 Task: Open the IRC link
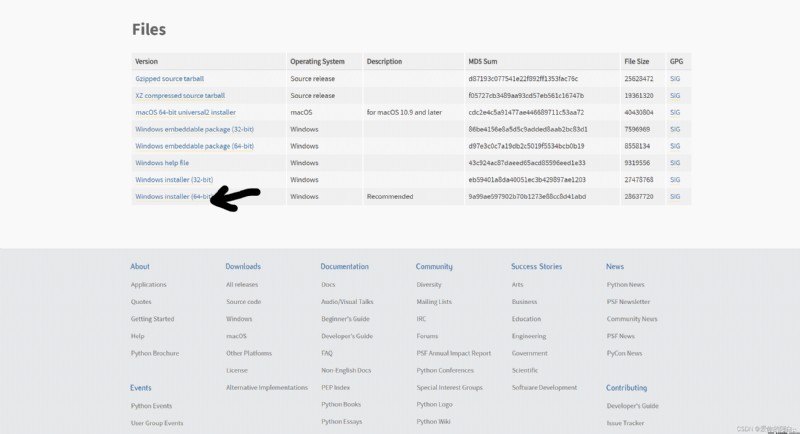tap(421, 319)
